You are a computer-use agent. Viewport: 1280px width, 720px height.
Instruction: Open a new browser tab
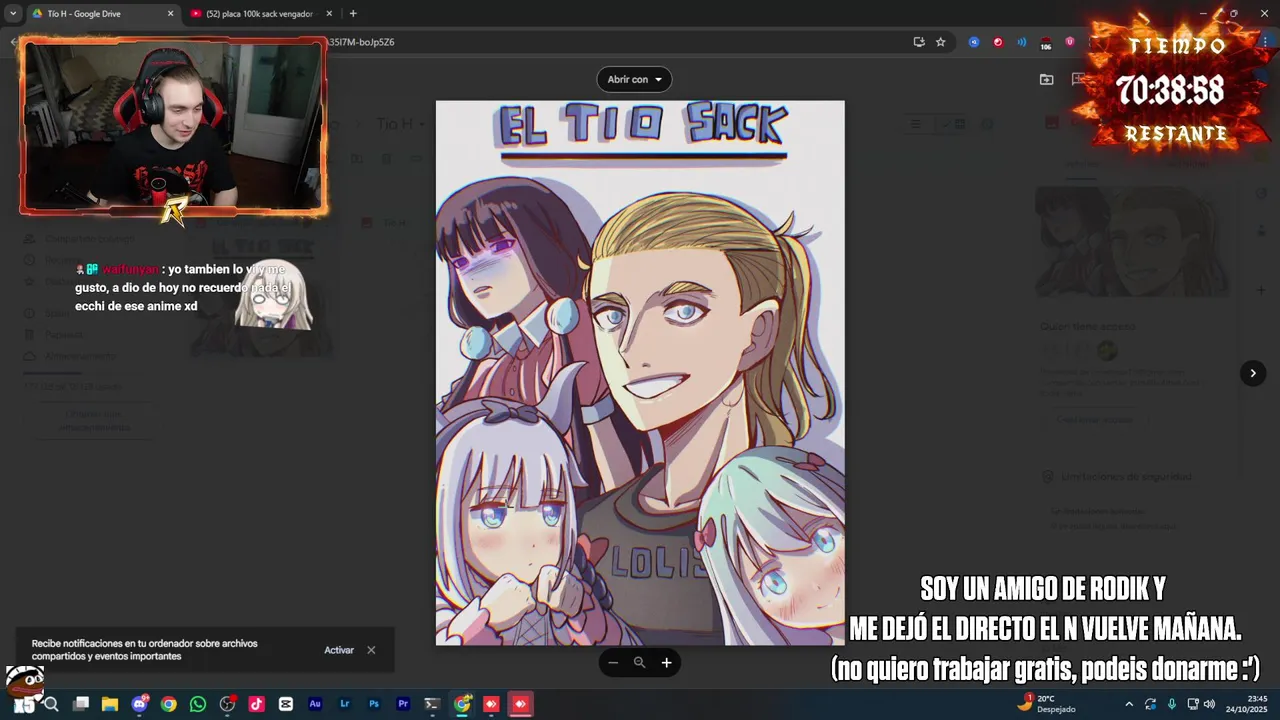(x=353, y=14)
